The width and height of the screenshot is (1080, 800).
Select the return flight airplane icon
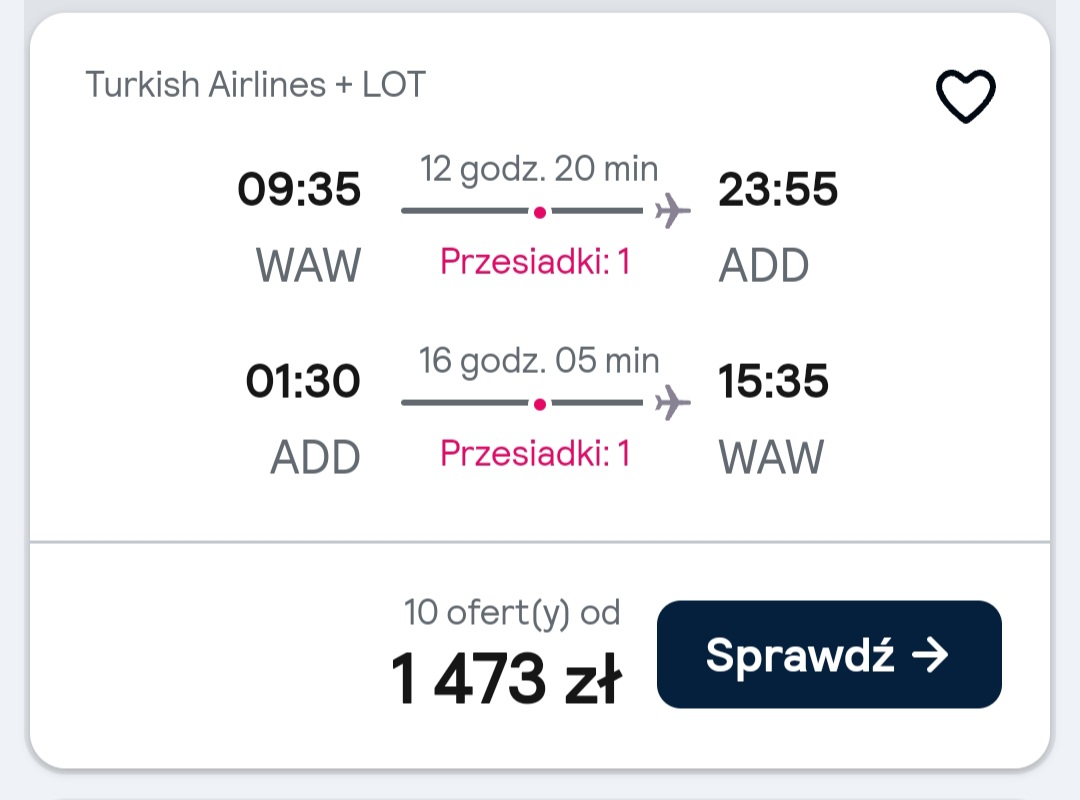pos(672,402)
